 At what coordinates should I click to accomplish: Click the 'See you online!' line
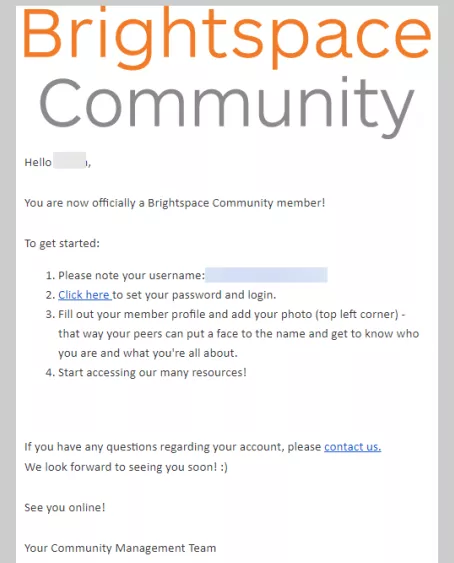pos(65,507)
